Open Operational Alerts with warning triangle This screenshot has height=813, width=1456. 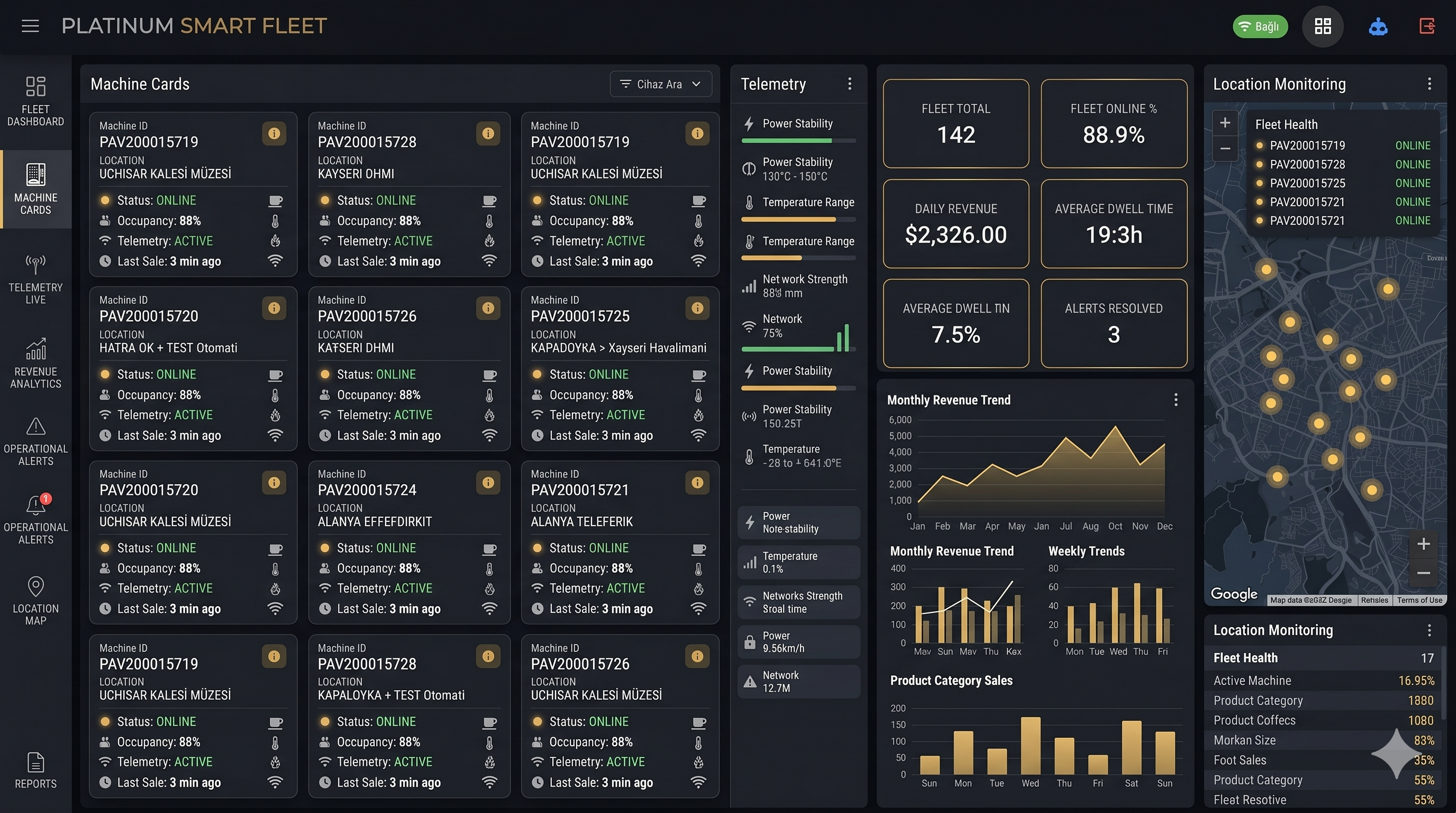pos(35,441)
